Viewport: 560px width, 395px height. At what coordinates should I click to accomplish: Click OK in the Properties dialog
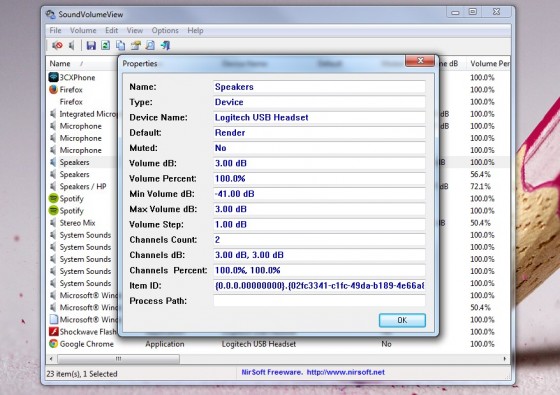pos(402,320)
